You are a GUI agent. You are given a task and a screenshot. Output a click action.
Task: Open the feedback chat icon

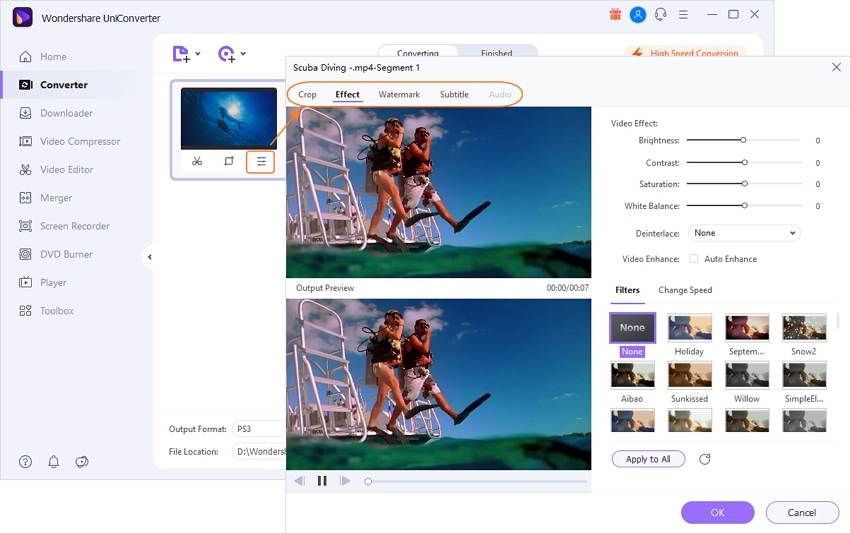82,461
